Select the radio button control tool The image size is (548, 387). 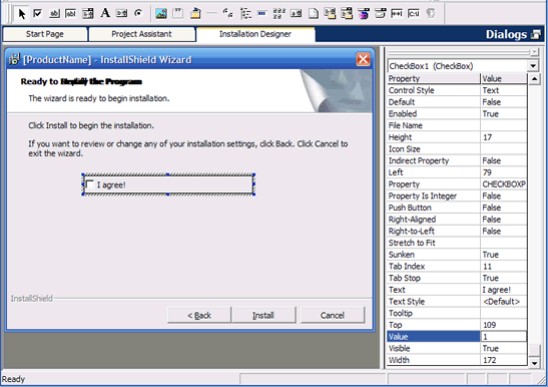click(x=138, y=13)
